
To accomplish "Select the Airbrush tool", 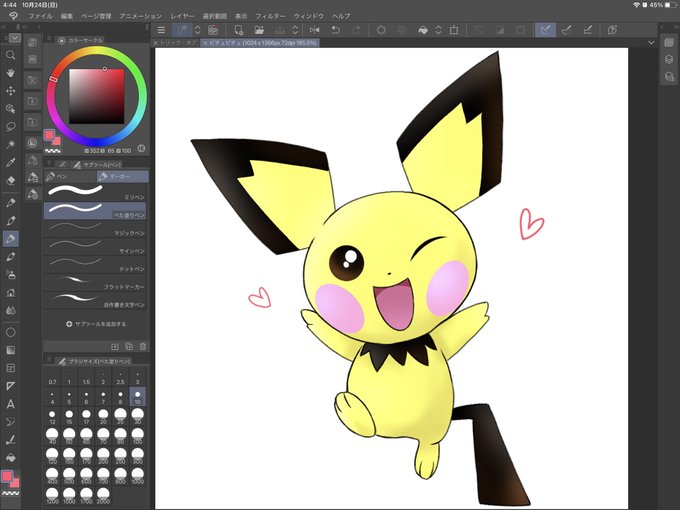I will [x=10, y=275].
